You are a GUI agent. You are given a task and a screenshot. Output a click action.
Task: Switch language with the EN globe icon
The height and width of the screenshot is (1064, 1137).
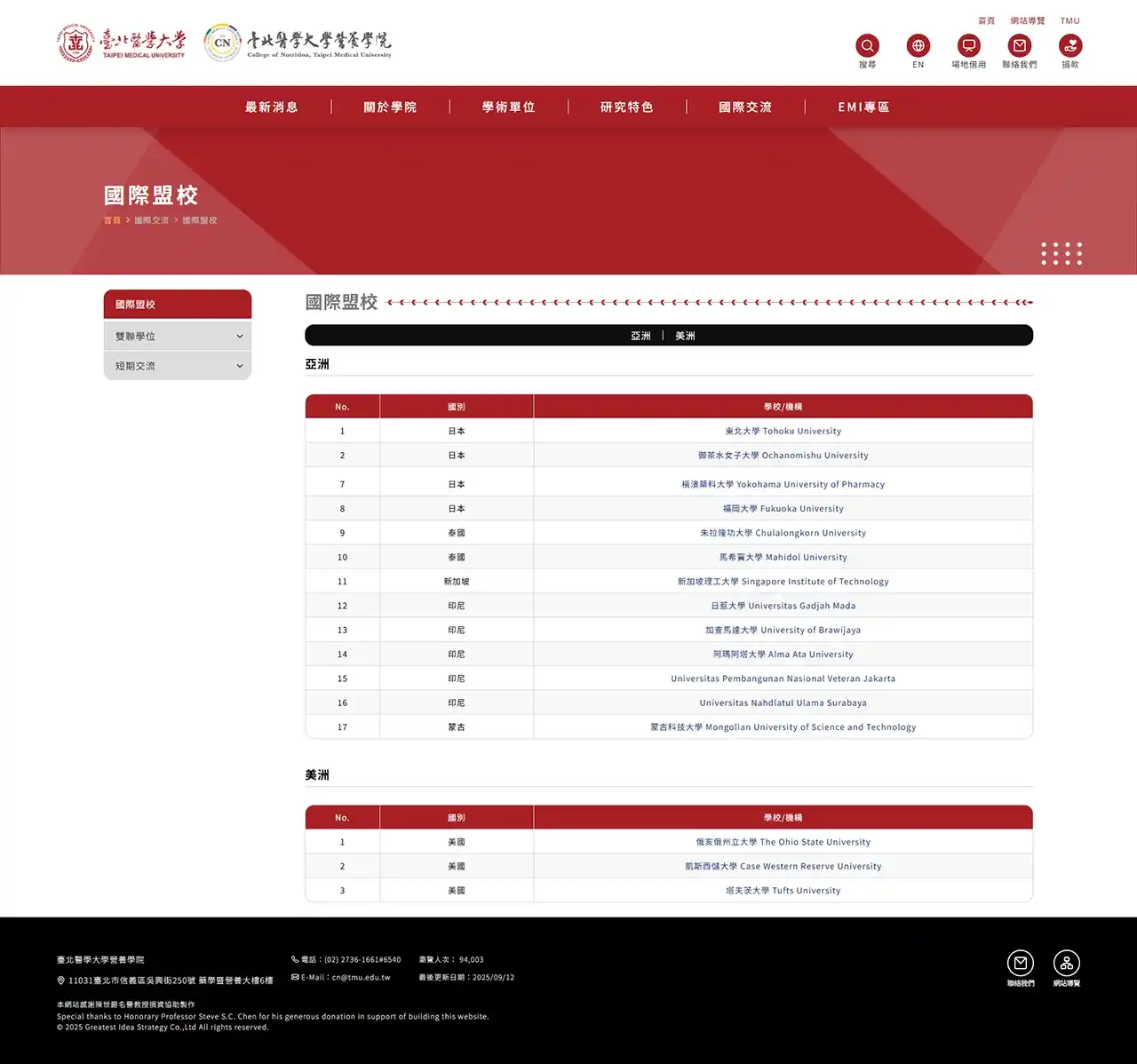tap(918, 45)
